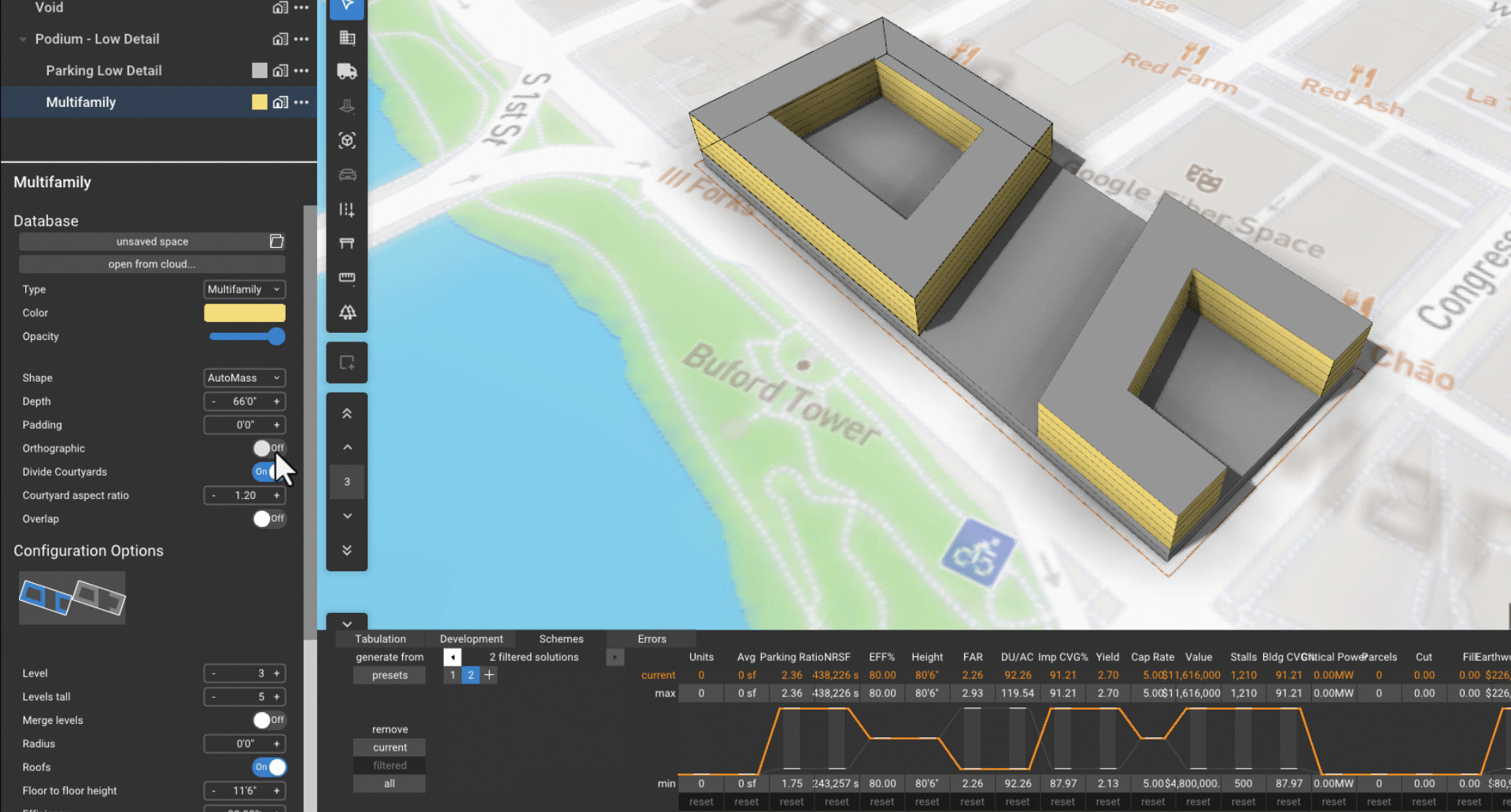
Task: Switch to the Schemes tab
Action: tap(560, 638)
